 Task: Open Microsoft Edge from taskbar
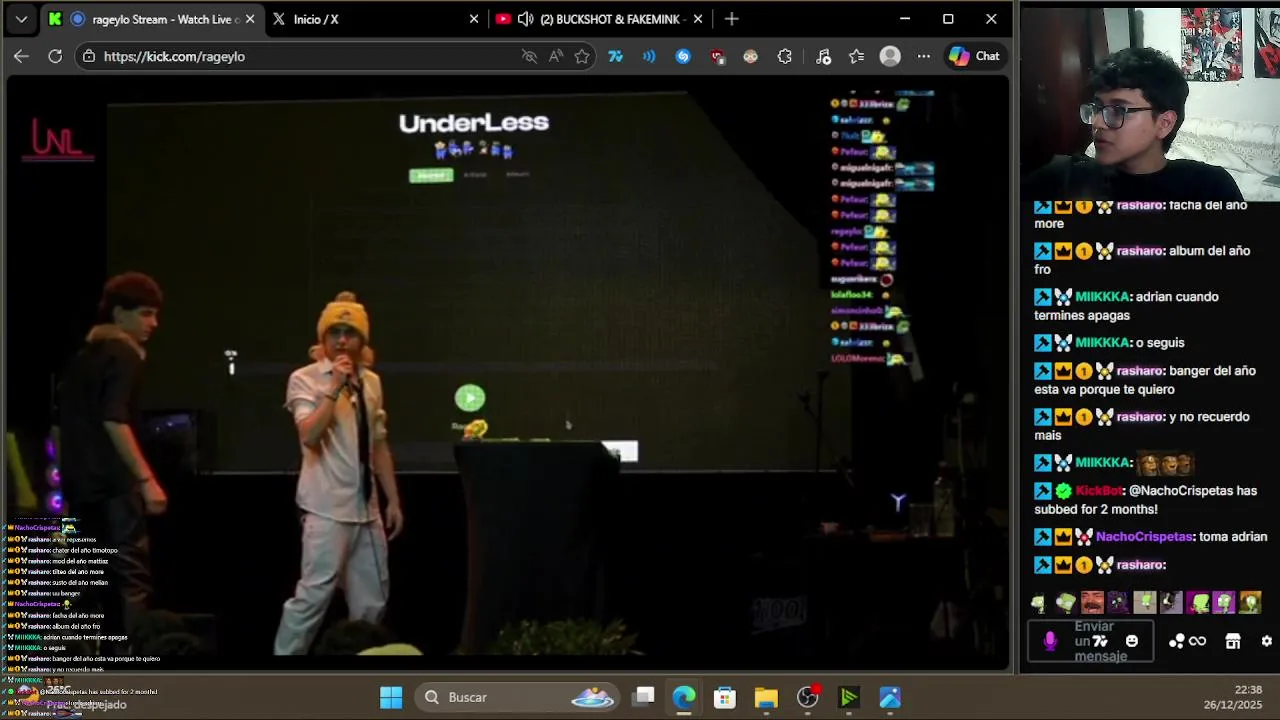tap(684, 697)
